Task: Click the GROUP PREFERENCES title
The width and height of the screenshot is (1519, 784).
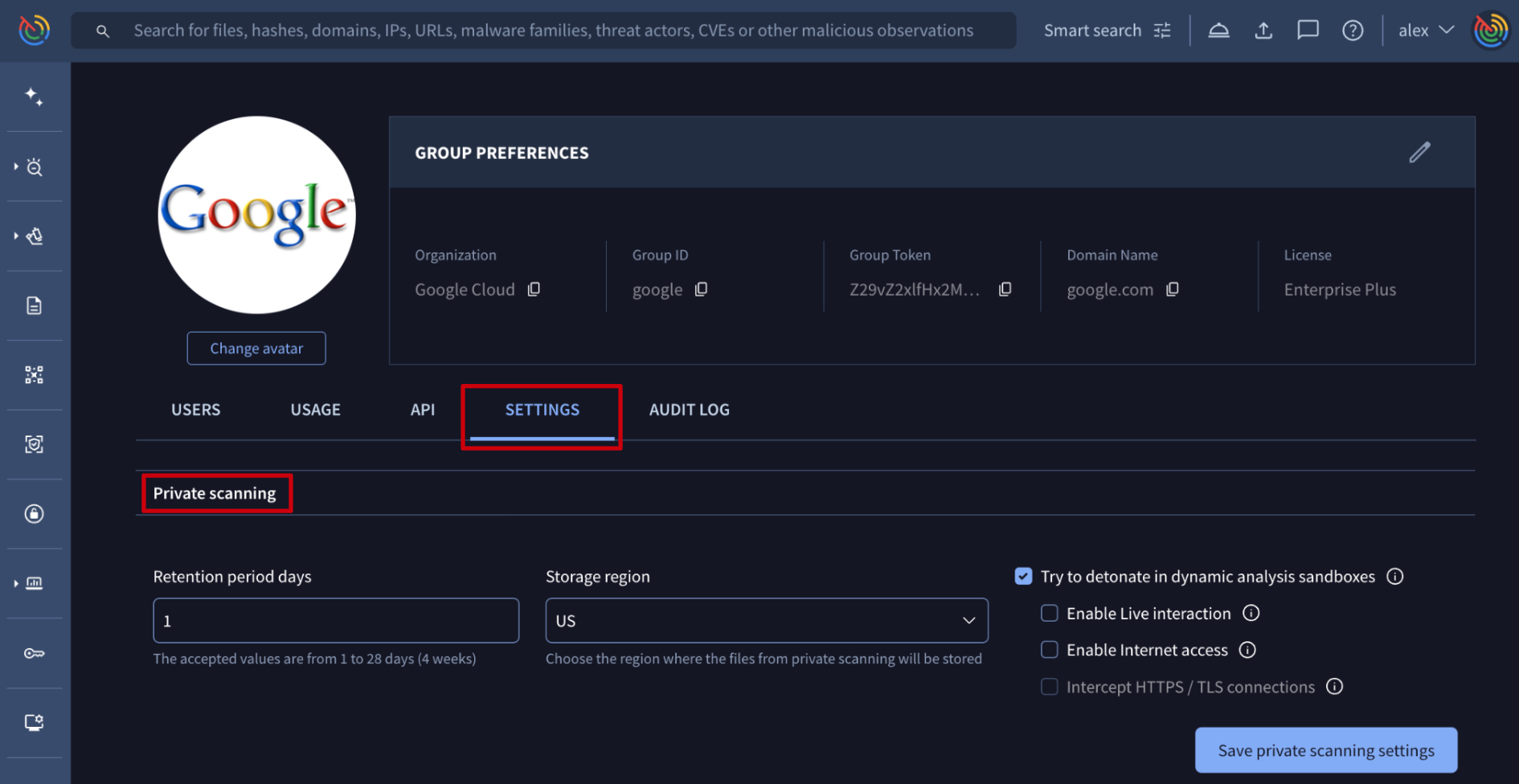Action: [x=502, y=153]
